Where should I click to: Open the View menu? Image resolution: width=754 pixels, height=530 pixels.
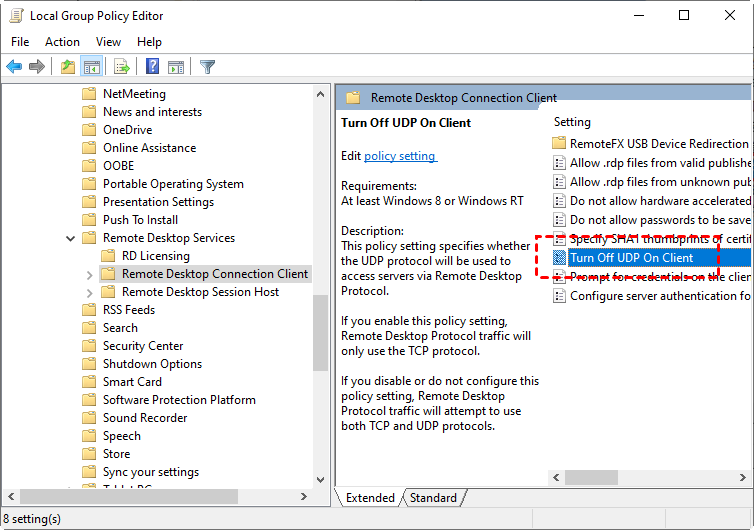[108, 42]
